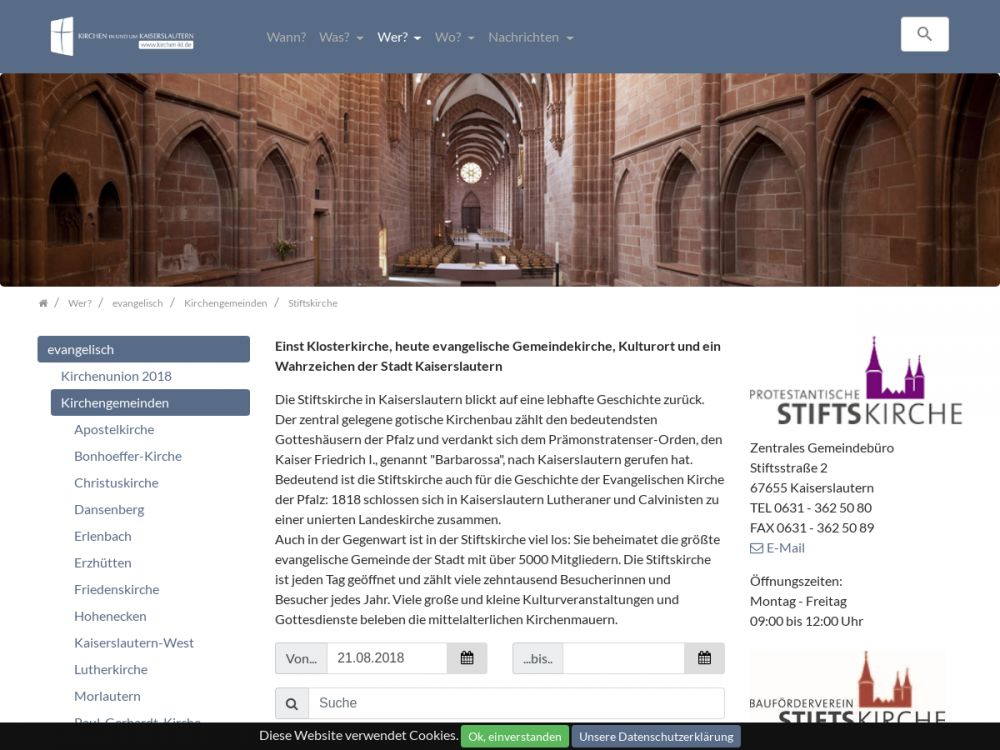
Task: Open Unsere Datenschutzerklärung
Action: coord(656,737)
